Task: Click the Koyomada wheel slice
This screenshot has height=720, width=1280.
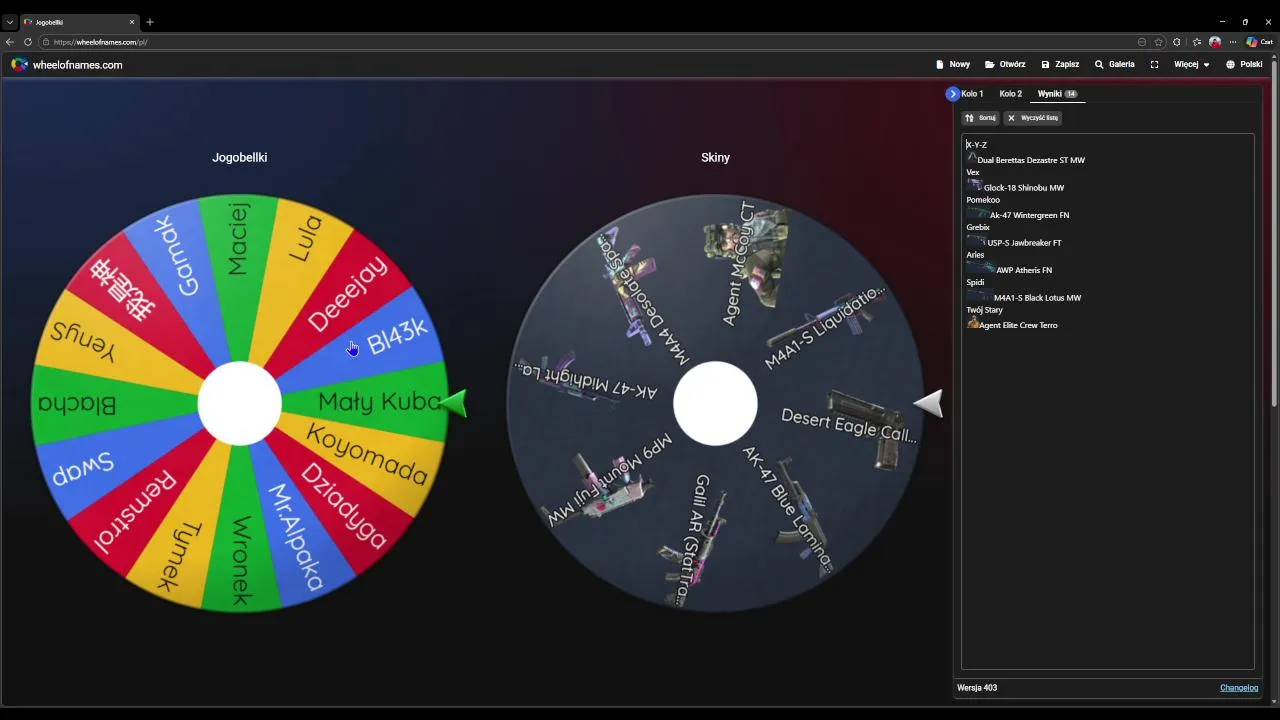Action: tap(367, 454)
